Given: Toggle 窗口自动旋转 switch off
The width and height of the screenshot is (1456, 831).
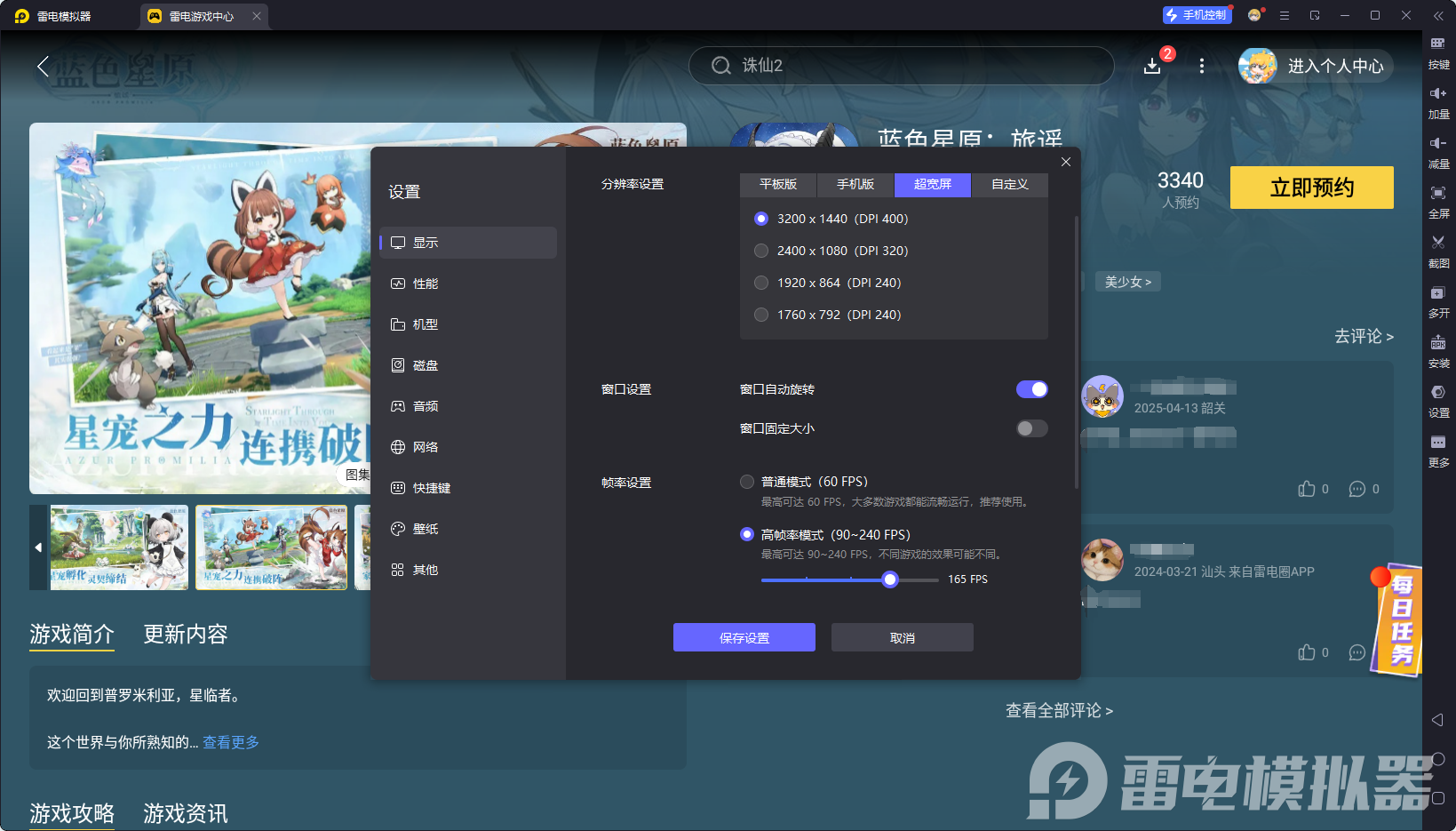Looking at the screenshot, I should (x=1032, y=389).
